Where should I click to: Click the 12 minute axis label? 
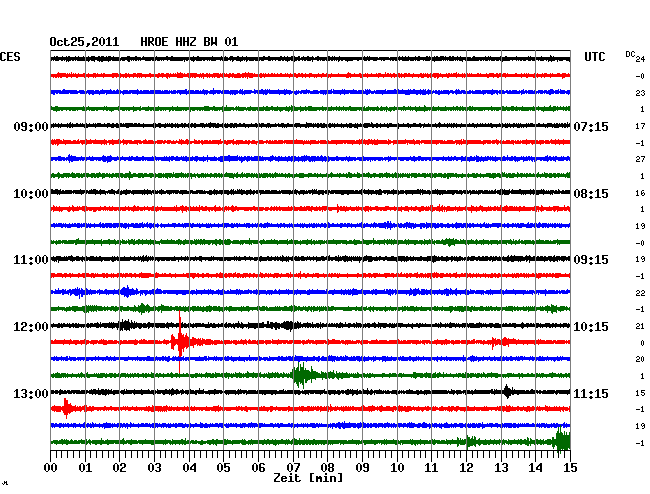[x=466, y=467]
